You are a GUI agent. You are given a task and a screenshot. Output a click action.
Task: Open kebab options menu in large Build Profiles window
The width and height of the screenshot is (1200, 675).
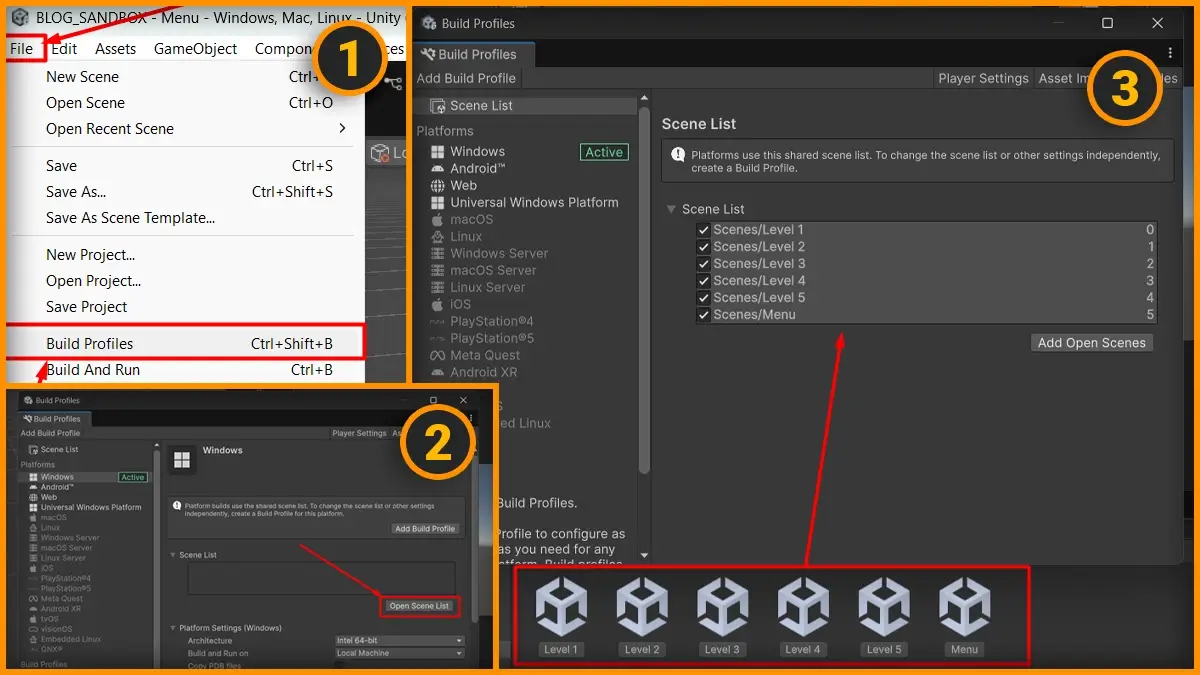1170,54
